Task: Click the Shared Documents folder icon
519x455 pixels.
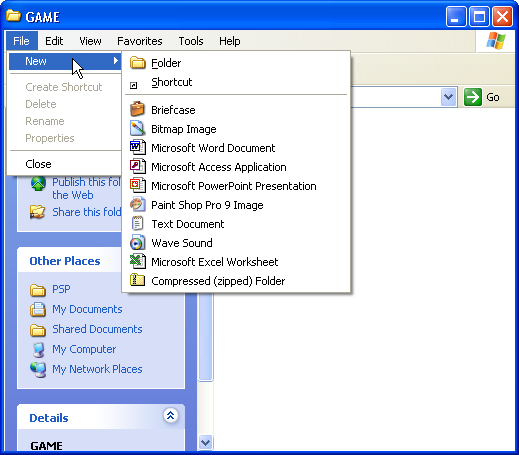Action: click(x=38, y=330)
